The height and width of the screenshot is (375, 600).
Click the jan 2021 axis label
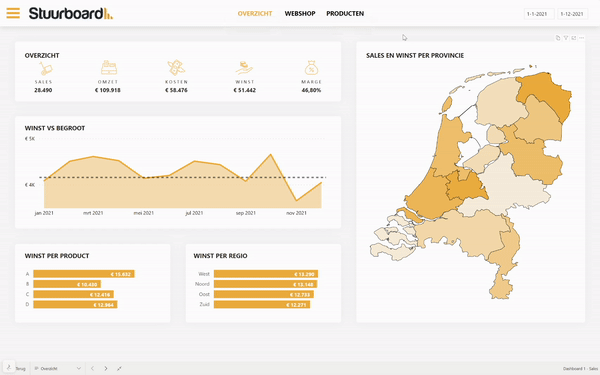click(x=44, y=213)
